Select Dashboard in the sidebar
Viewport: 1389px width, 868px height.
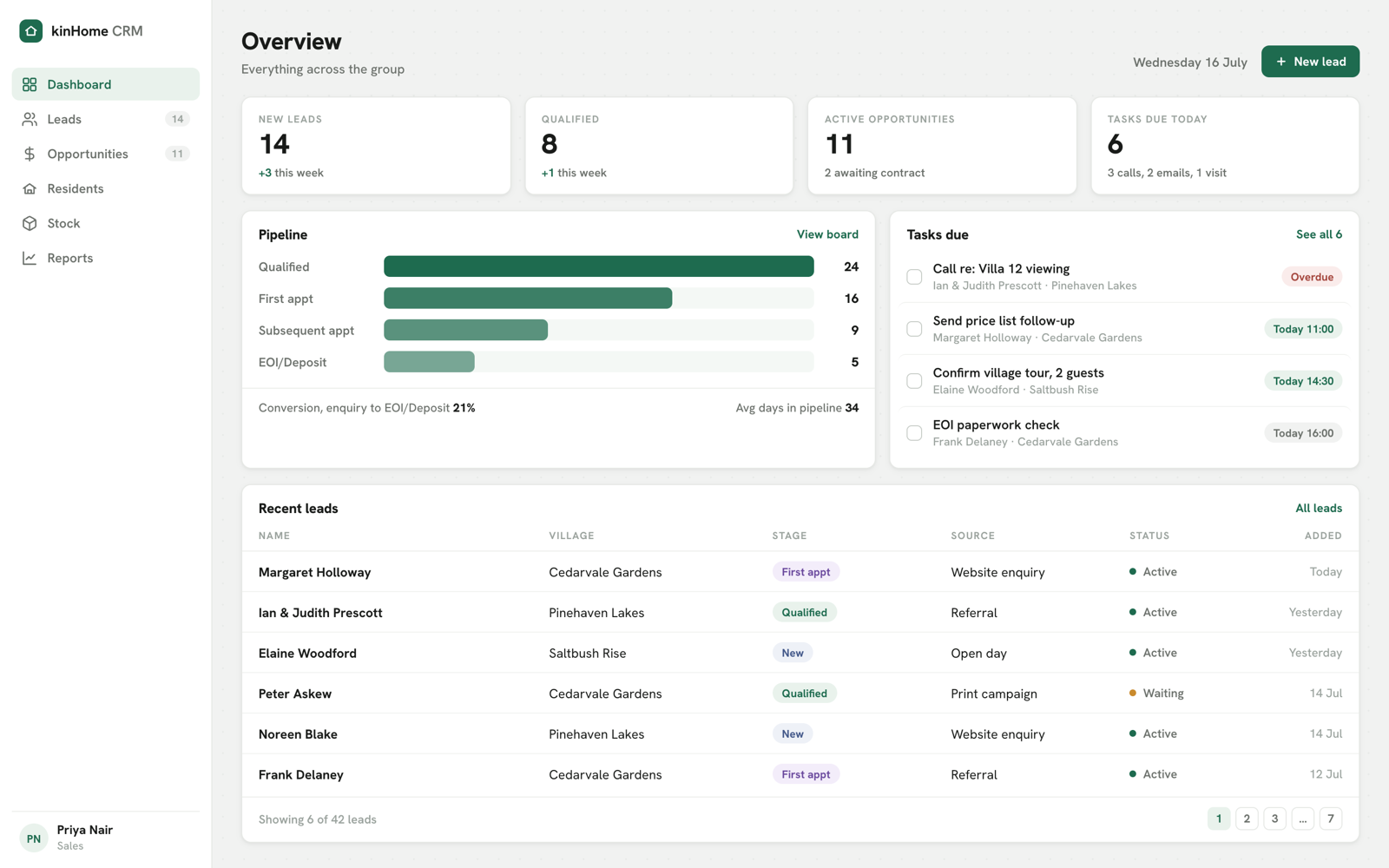tap(106, 84)
